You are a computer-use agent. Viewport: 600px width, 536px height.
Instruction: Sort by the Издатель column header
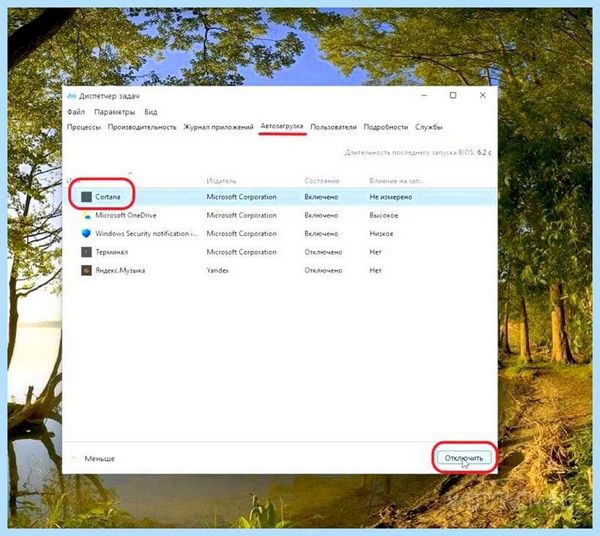(x=222, y=181)
